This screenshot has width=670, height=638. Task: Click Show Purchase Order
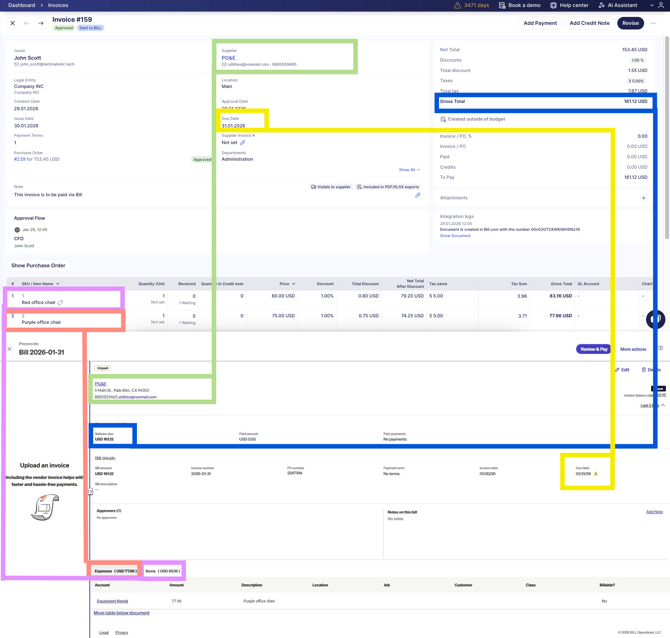coord(38,265)
